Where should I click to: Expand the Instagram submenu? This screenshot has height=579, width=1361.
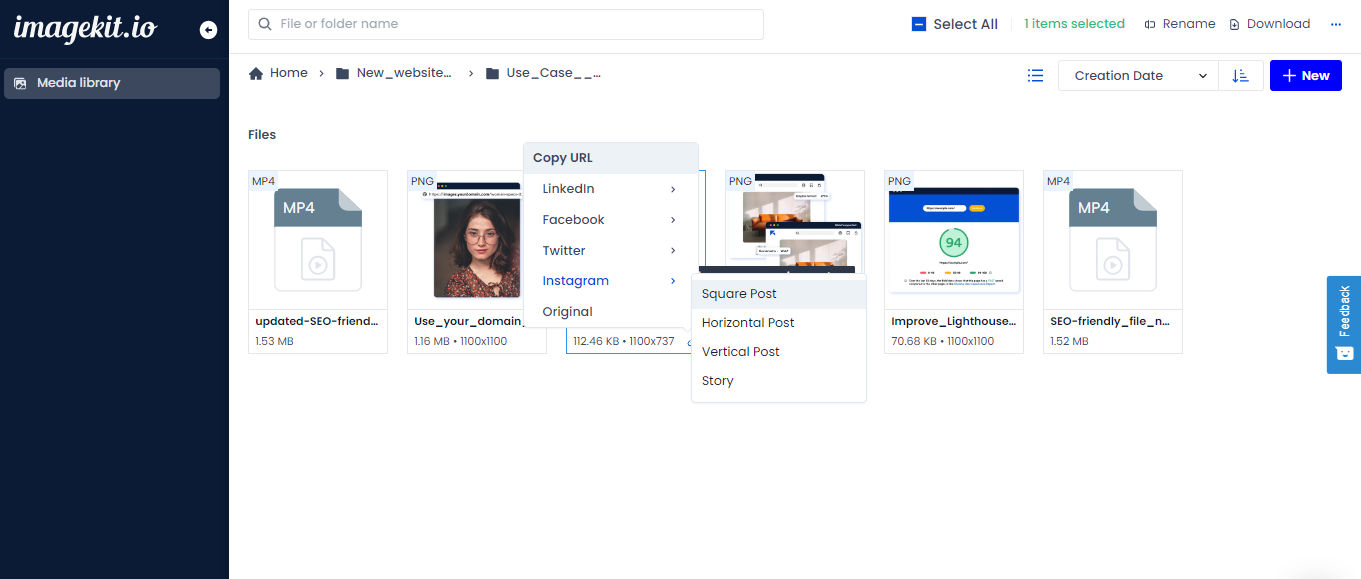[611, 281]
